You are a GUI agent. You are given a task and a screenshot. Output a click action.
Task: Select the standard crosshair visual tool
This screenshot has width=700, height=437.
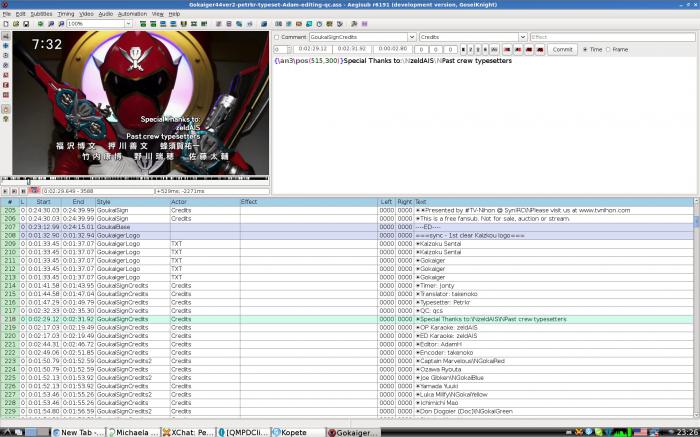point(6,36)
